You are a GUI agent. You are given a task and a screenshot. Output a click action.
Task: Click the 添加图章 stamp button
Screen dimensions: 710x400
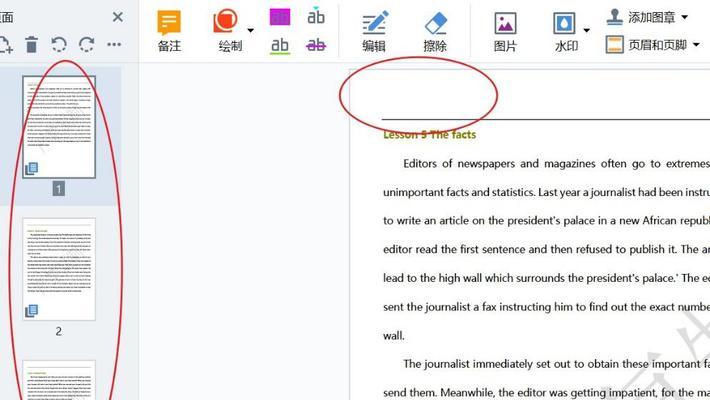[641, 17]
